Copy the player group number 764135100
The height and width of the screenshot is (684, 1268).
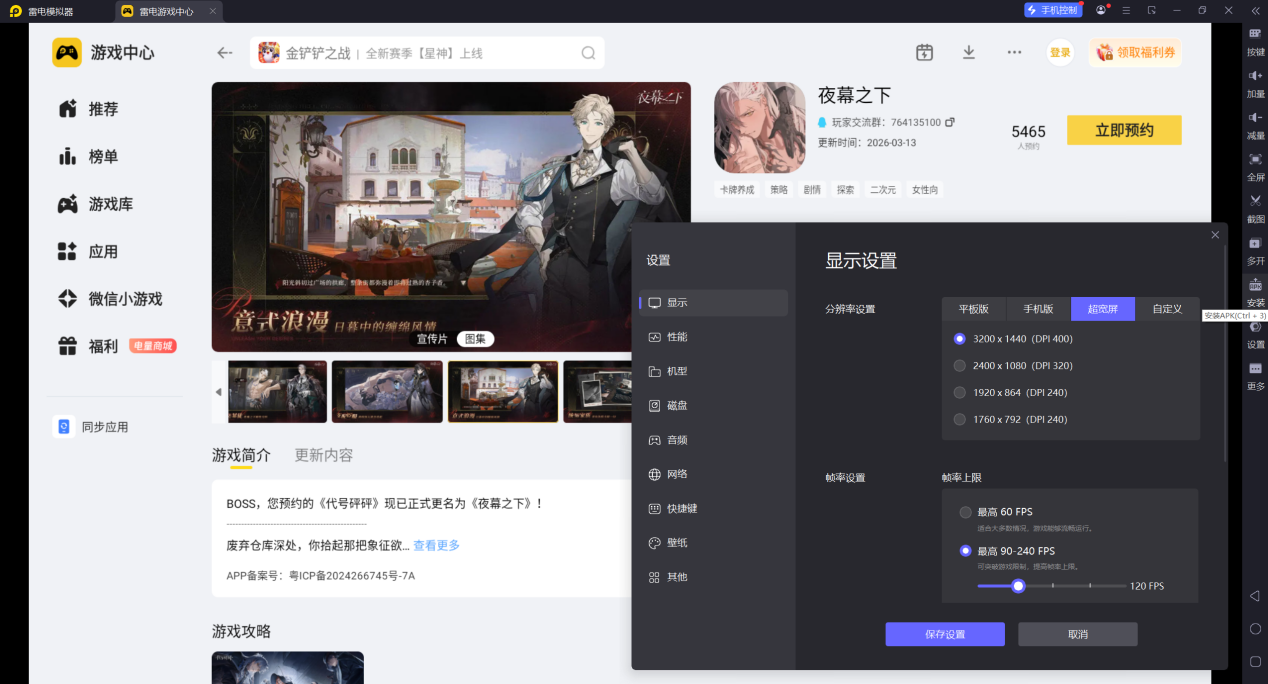pos(950,122)
